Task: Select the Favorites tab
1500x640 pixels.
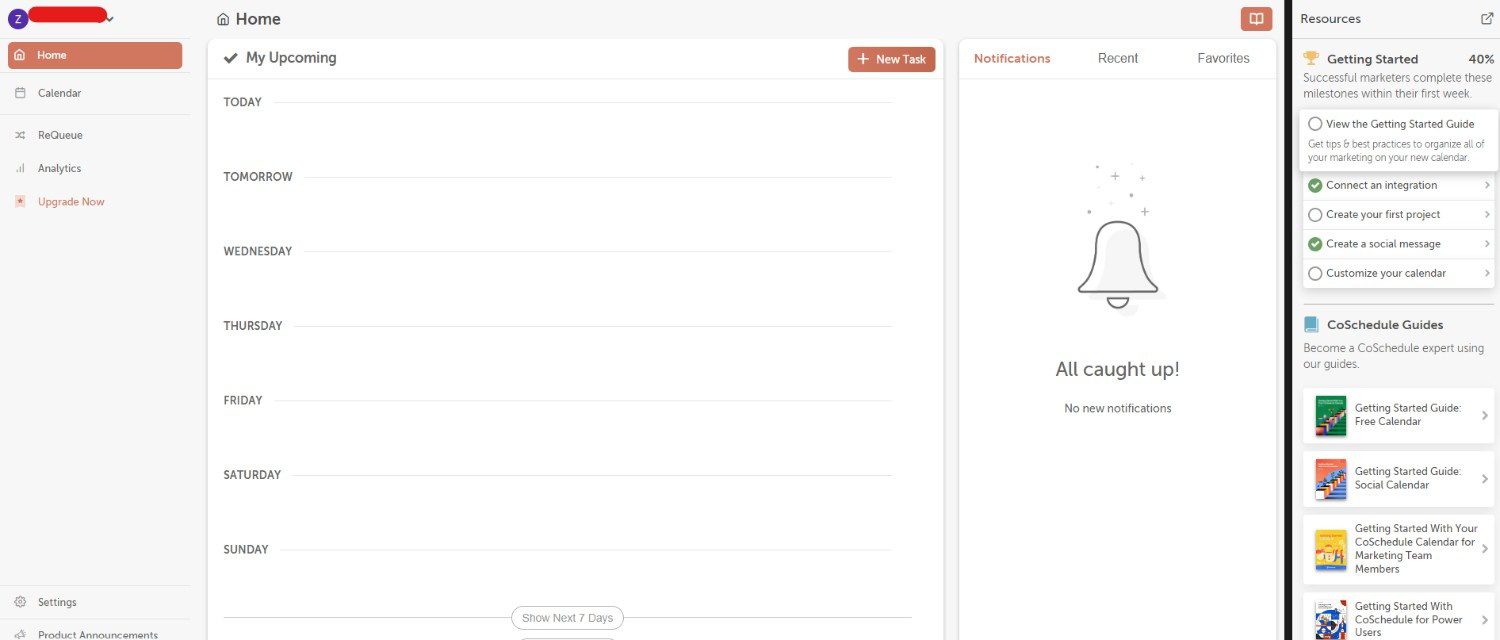Action: tap(1223, 57)
